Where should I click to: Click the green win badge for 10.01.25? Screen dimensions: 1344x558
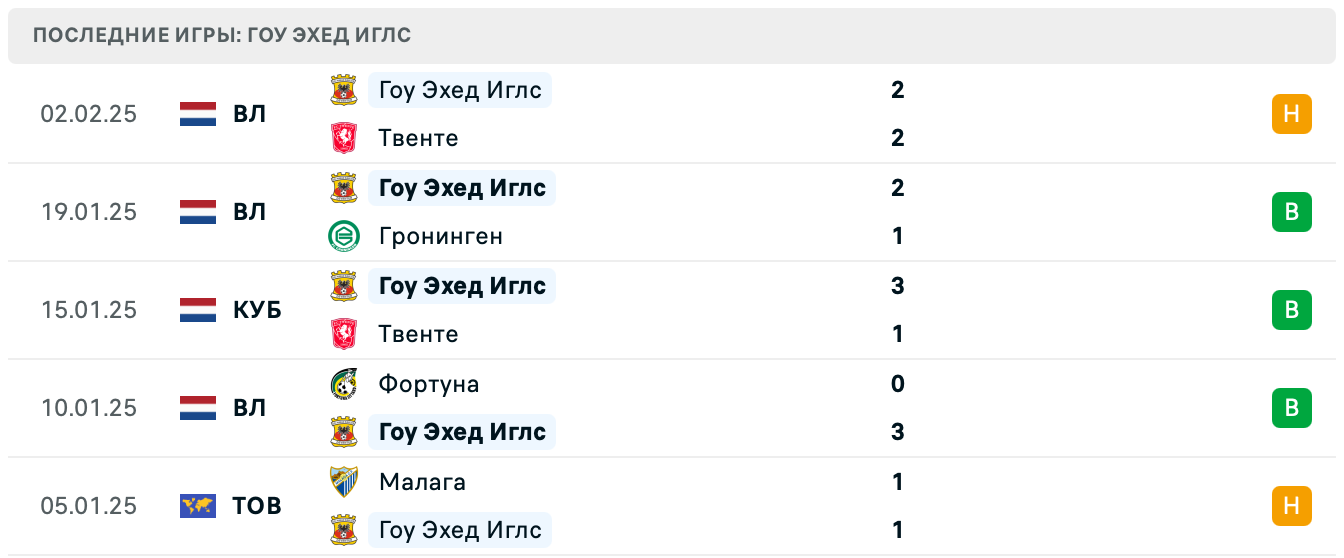pos(1291,408)
